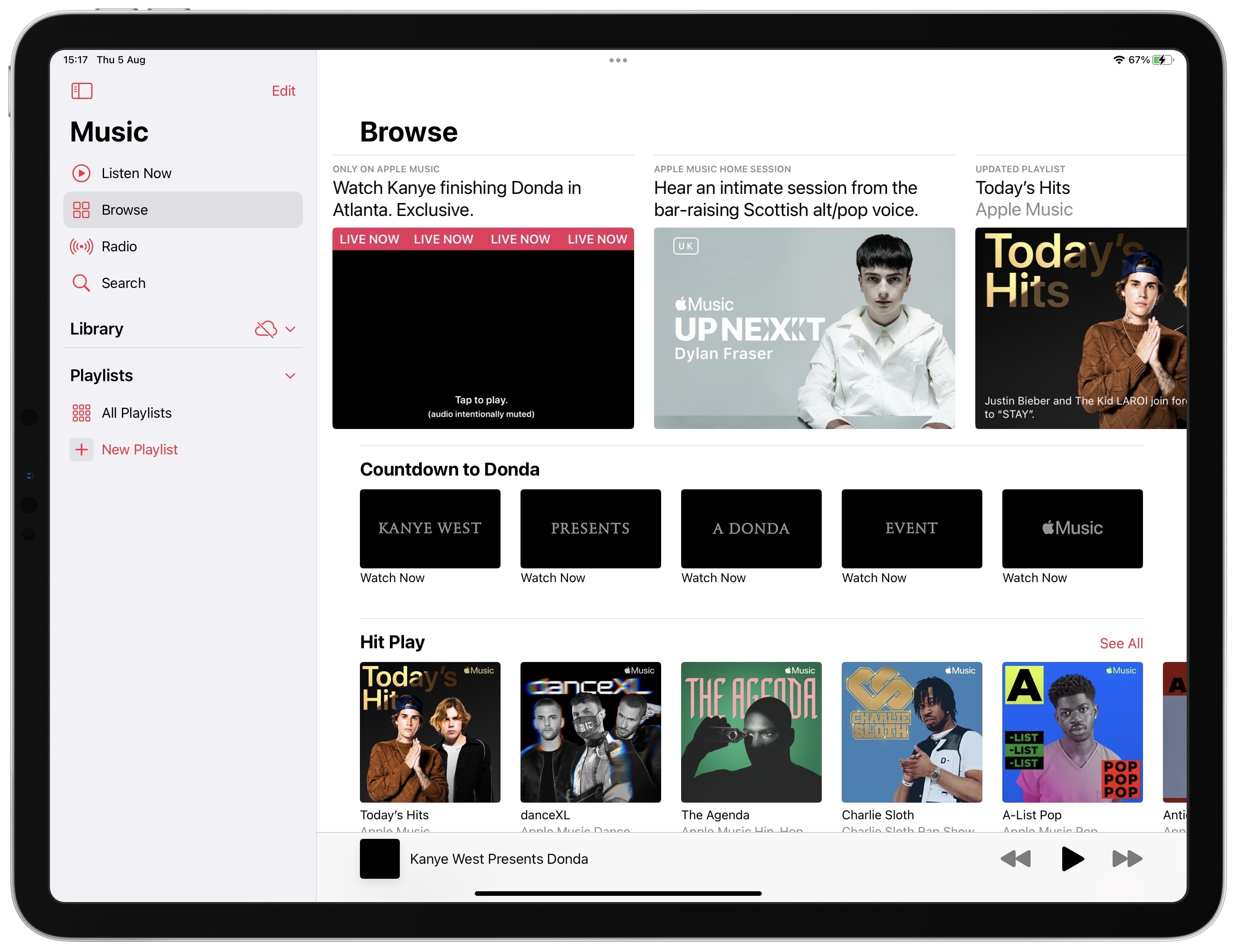Viewport: 1237px width, 952px height.
Task: Collapse the sidebar with the panel icon
Action: (x=82, y=91)
